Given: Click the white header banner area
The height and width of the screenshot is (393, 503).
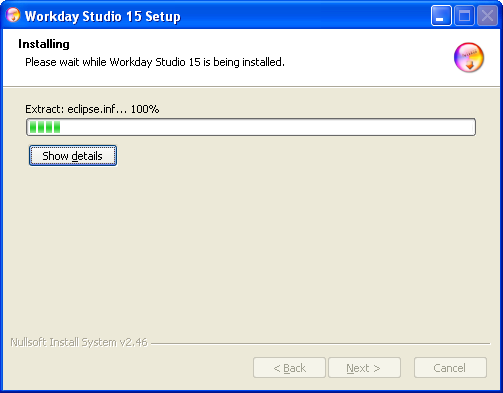Looking at the screenshot, I should (251, 58).
